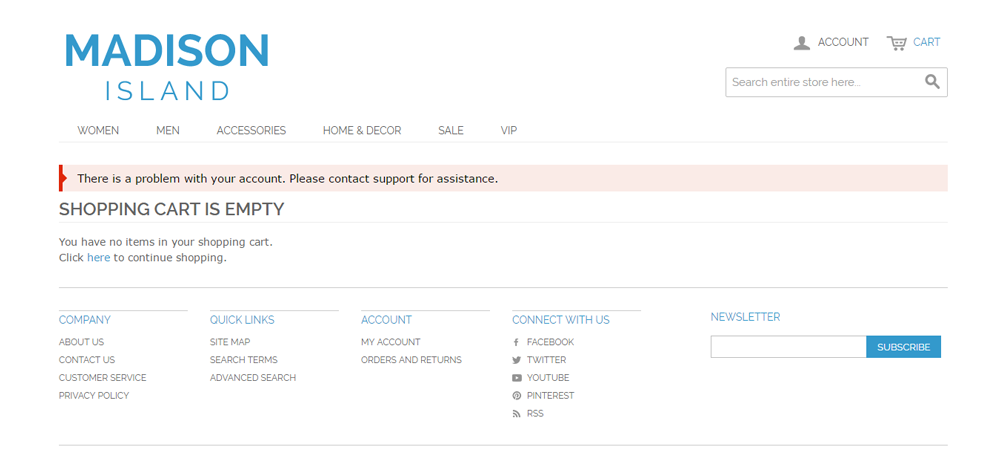
Task: Open the Facebook icon link
Action: click(517, 342)
